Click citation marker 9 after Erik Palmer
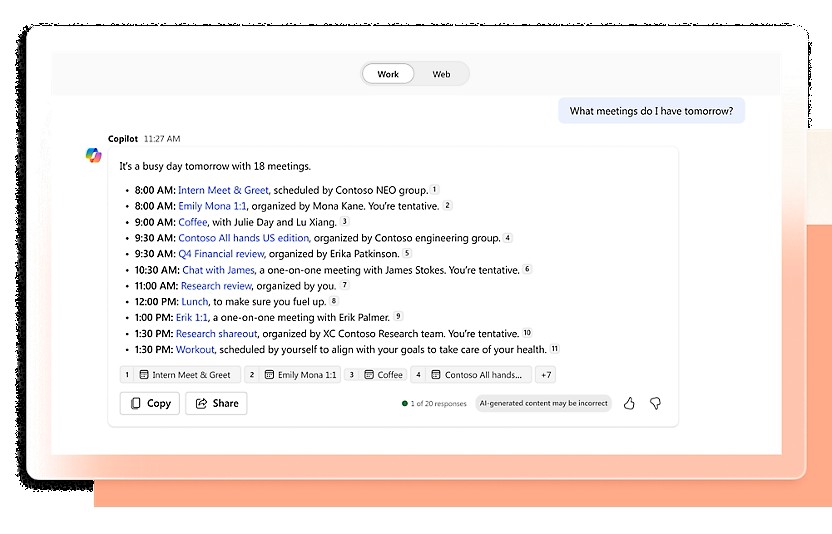This screenshot has width=832, height=534. click(x=398, y=316)
